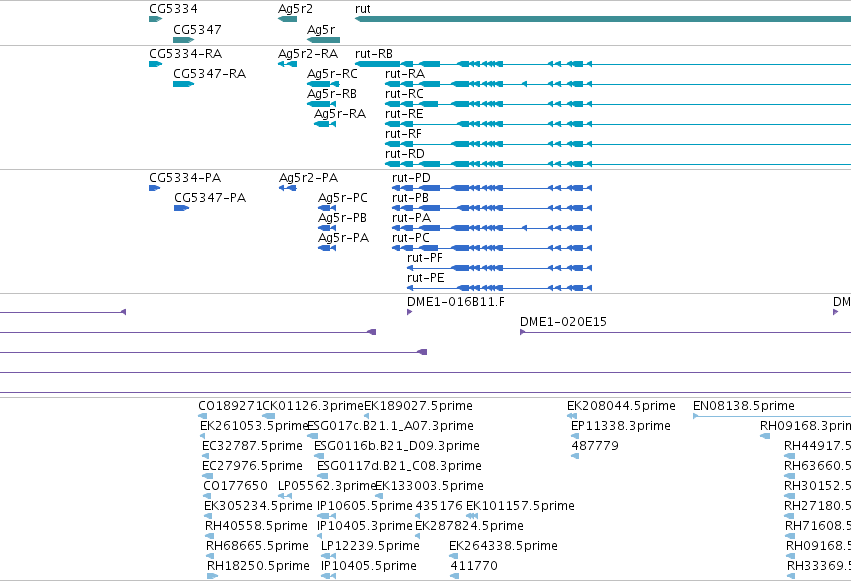The width and height of the screenshot is (851, 581).
Task: Select the rut-RA transcript label
Action: [405, 74]
